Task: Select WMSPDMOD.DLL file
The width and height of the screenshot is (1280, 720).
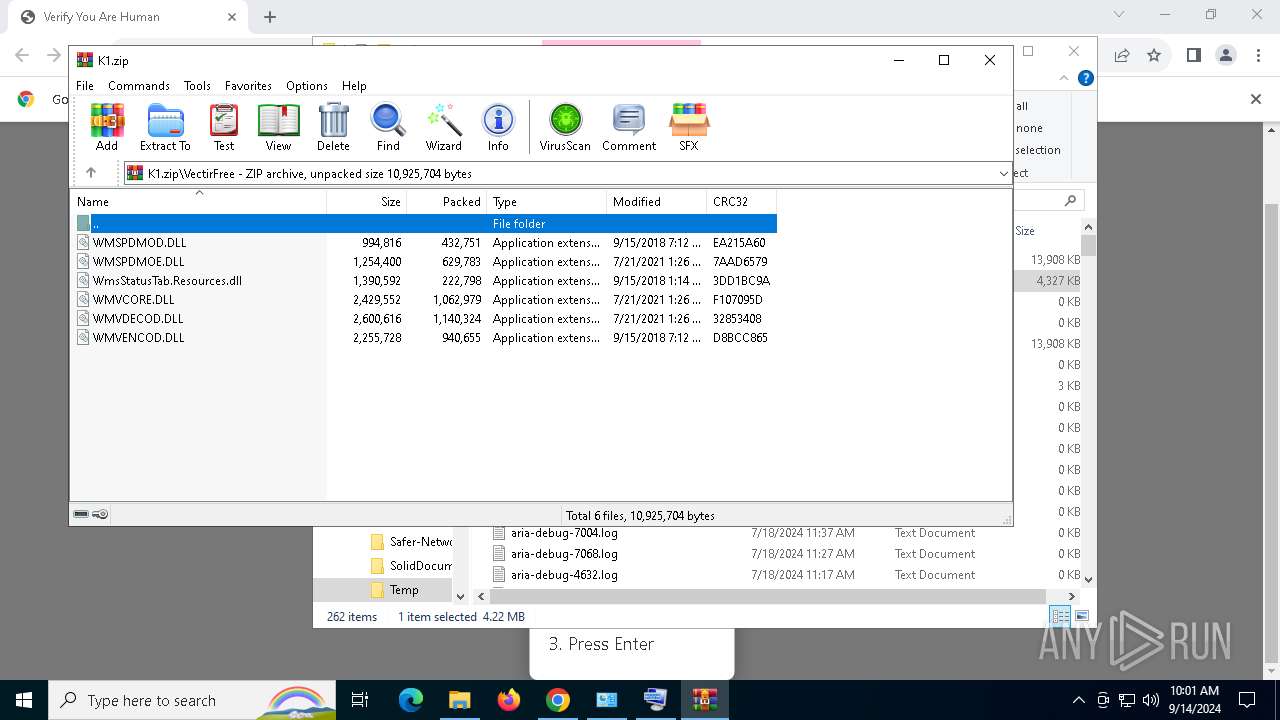Action: [x=426, y=243]
